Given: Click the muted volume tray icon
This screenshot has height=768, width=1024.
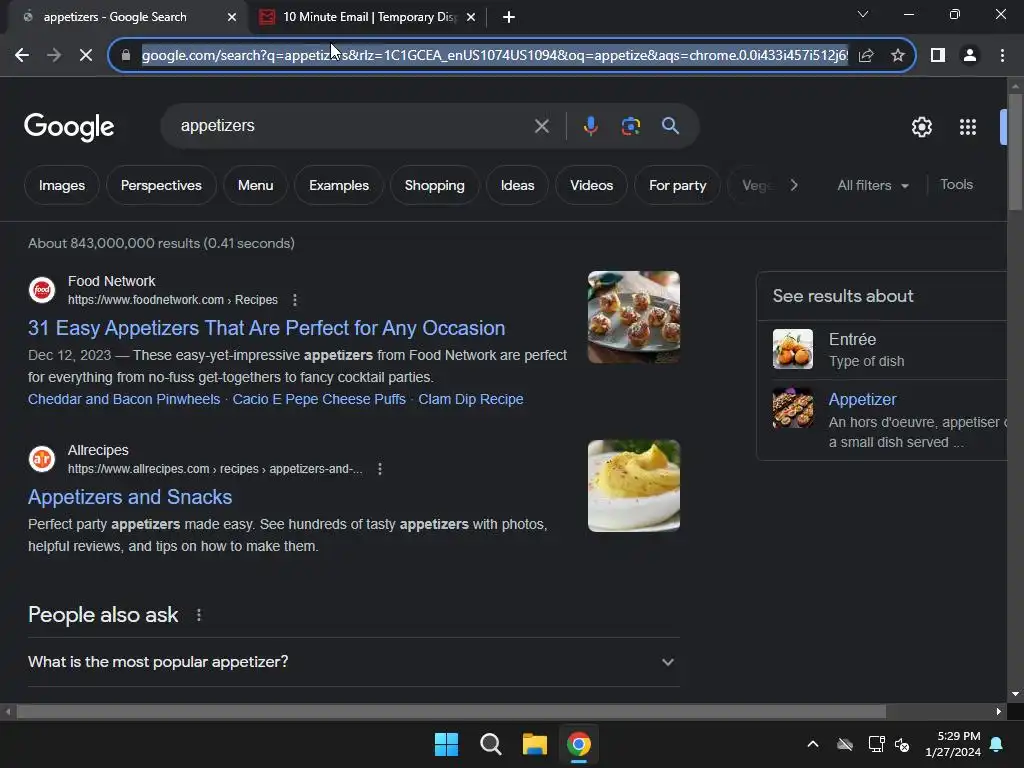Looking at the screenshot, I should point(903,744).
